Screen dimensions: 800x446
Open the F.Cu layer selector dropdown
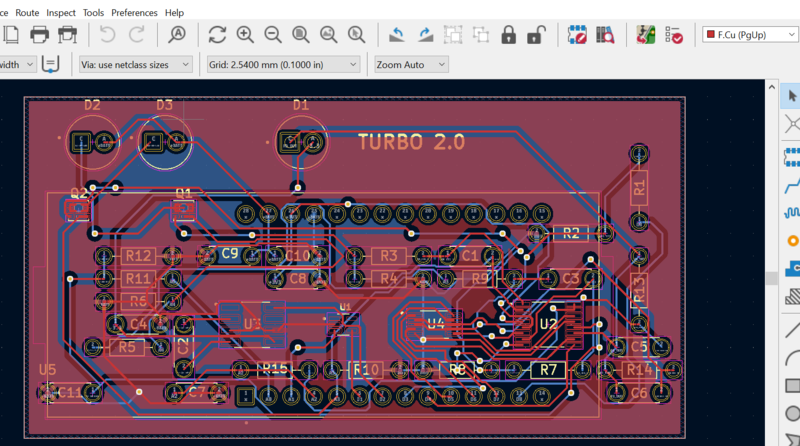click(751, 35)
